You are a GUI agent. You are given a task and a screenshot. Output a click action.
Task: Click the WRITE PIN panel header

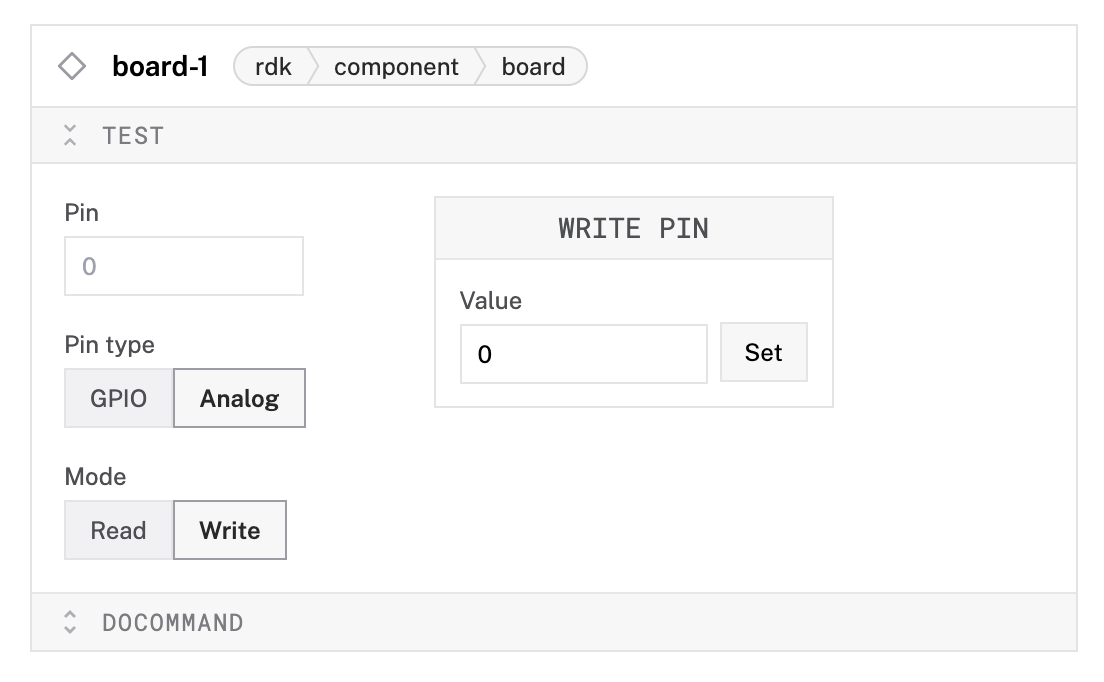point(633,228)
